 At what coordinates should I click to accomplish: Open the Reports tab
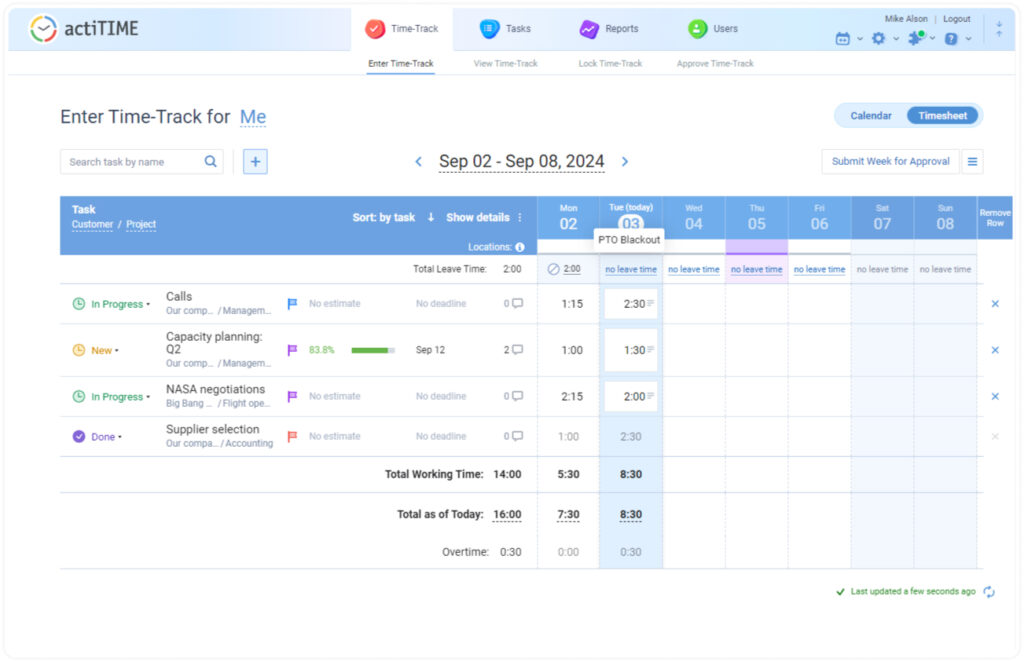pyautogui.click(x=609, y=29)
